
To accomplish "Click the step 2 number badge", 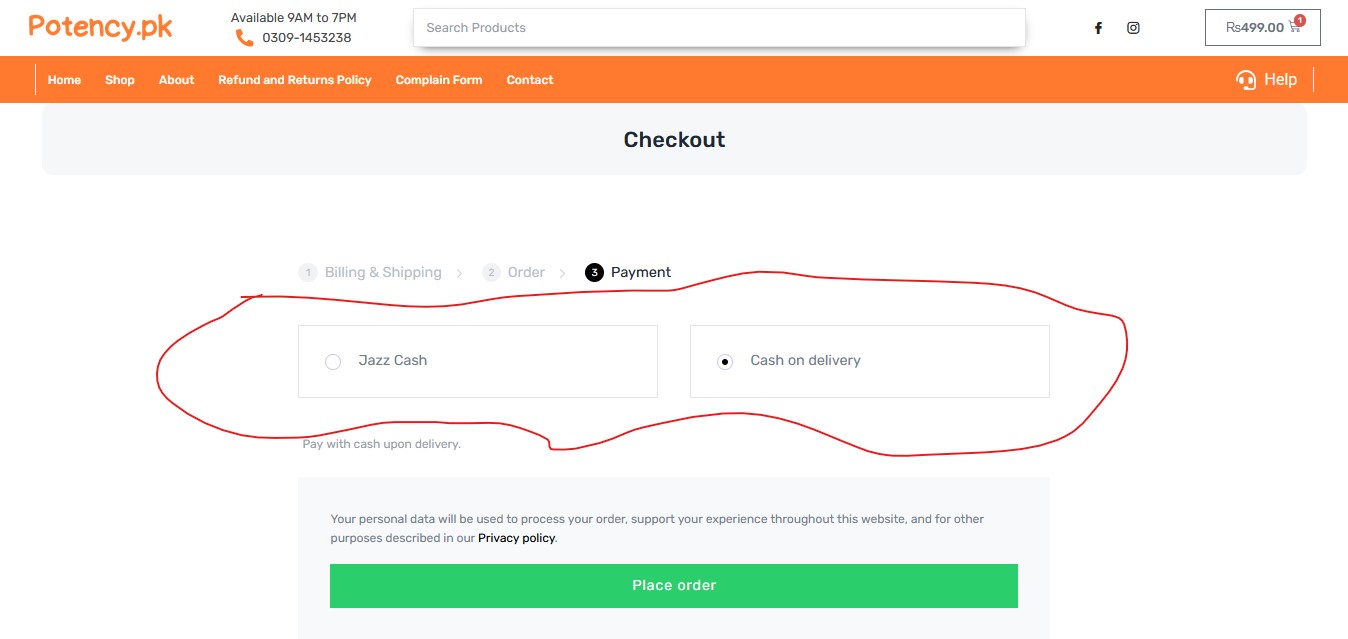I will pyautogui.click(x=491, y=273).
